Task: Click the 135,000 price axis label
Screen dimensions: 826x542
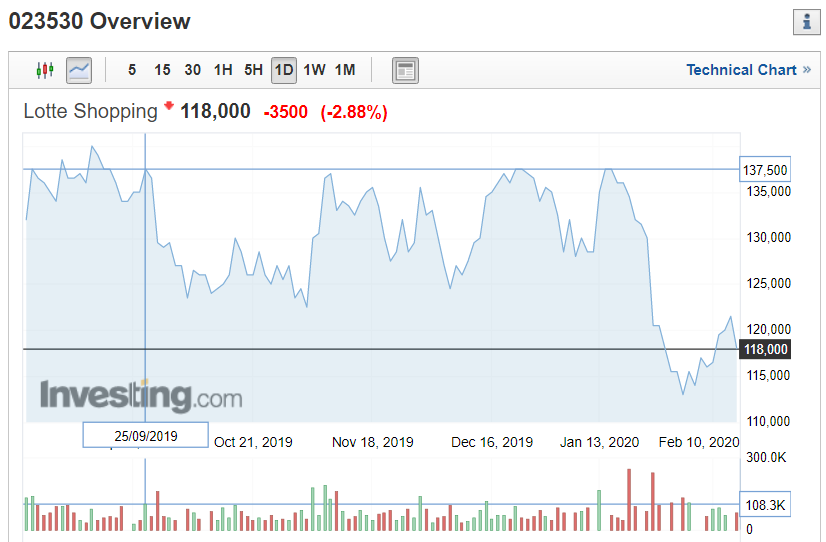Action: pyautogui.click(x=769, y=191)
